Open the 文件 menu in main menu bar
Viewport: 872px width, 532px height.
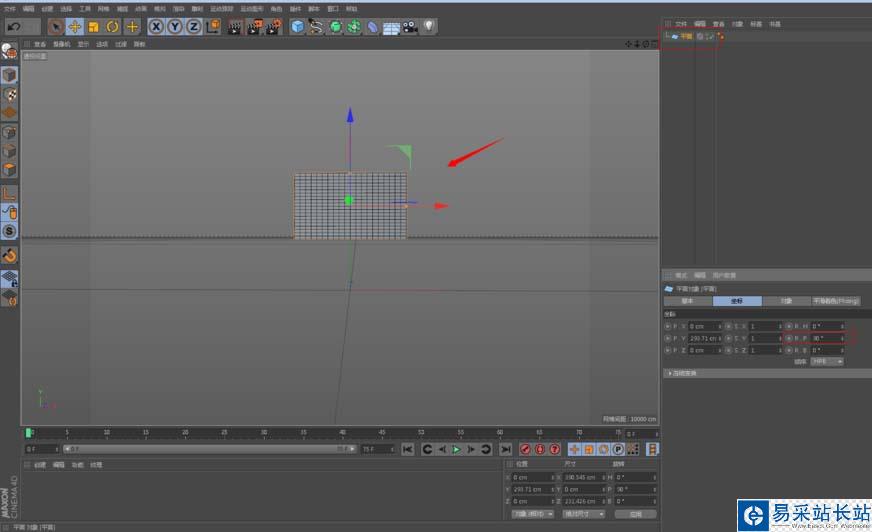pos(9,9)
